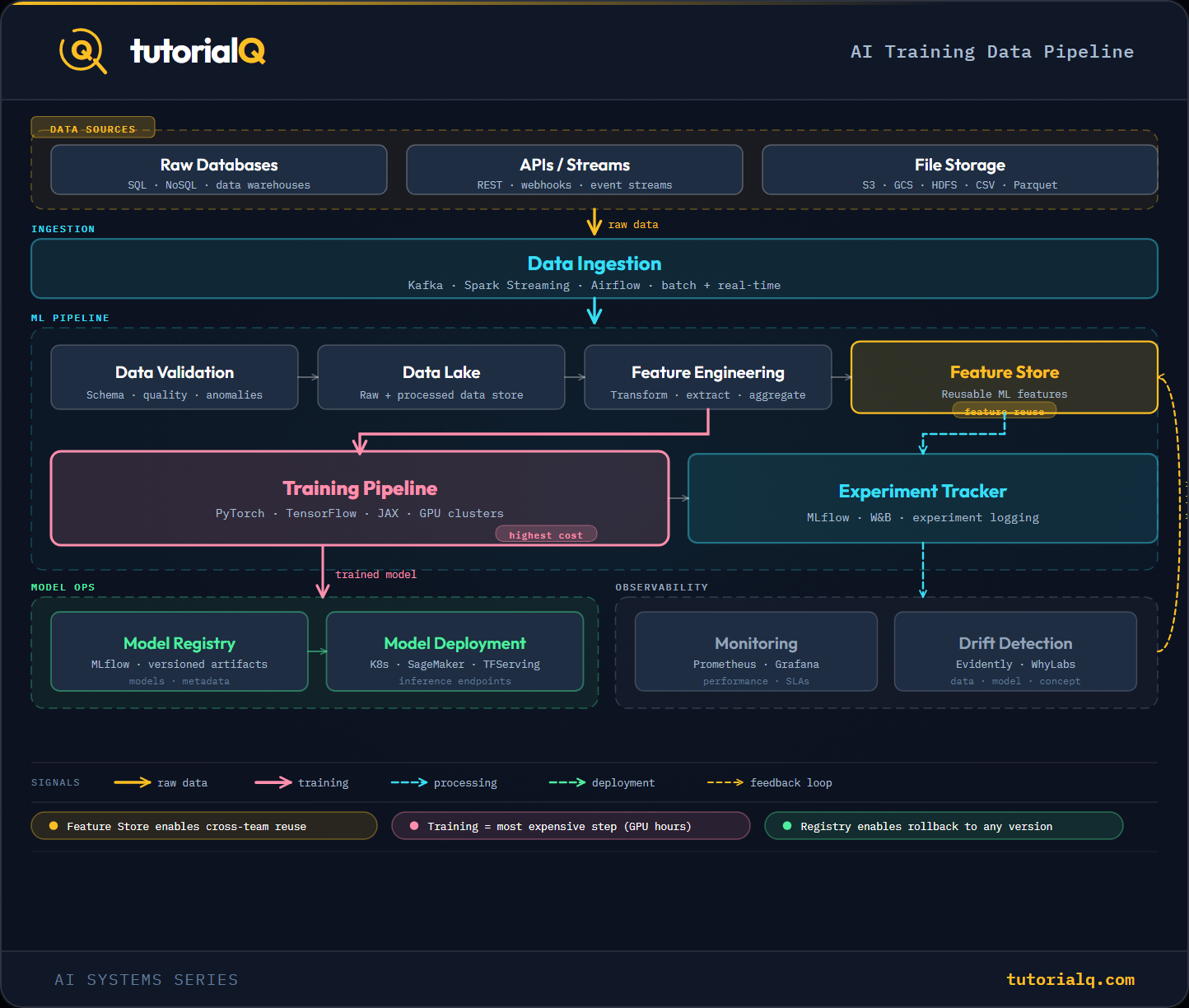Click the INGESTION section label
Screen dimensions: 1189x1008
click(x=63, y=229)
